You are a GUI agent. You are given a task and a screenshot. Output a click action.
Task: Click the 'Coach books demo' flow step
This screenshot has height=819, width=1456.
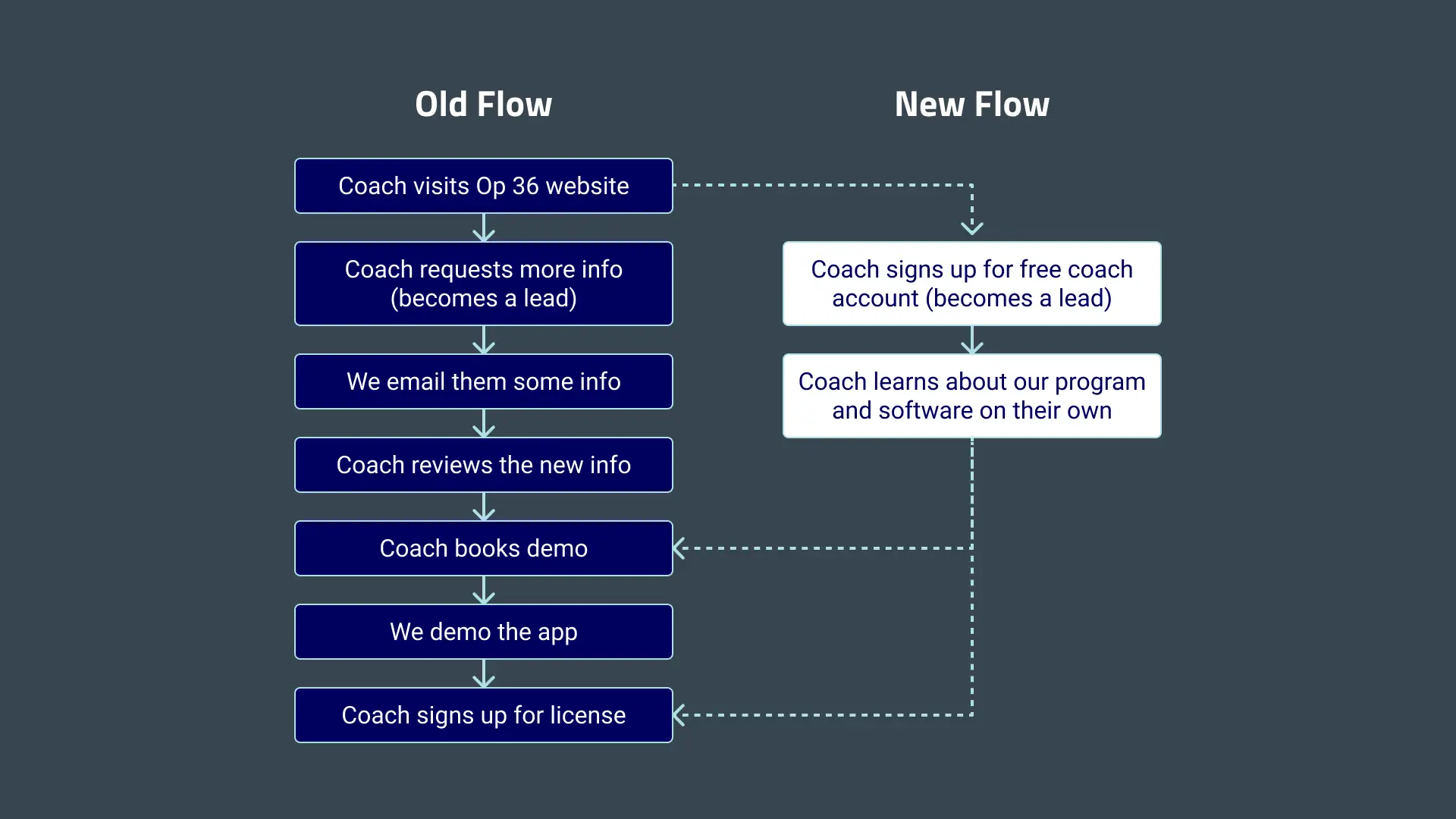(484, 548)
